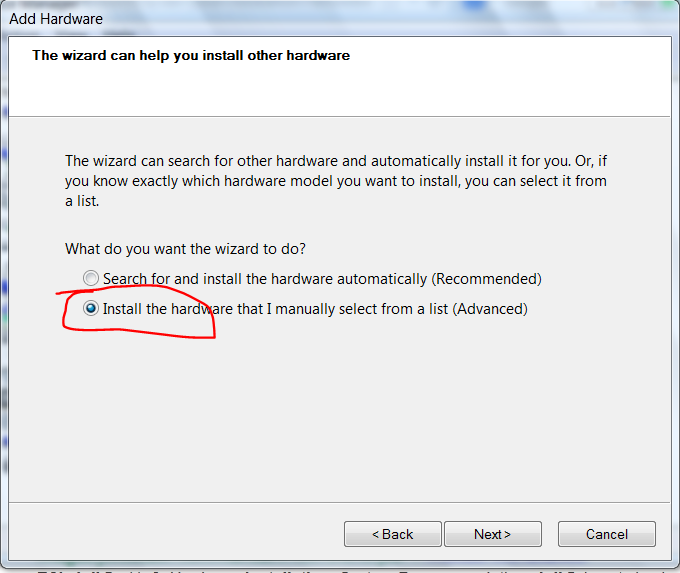This screenshot has height=573, width=680.
Task: Click the 'Install the hardware that I manually select' label
Action: [315, 309]
